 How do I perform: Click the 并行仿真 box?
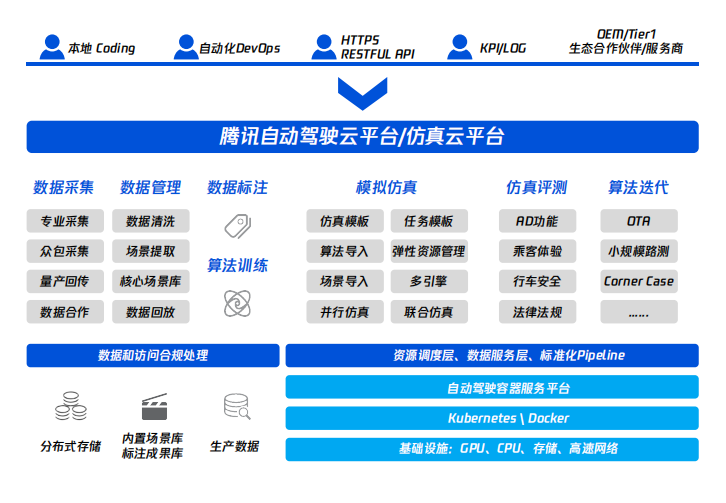click(345, 312)
